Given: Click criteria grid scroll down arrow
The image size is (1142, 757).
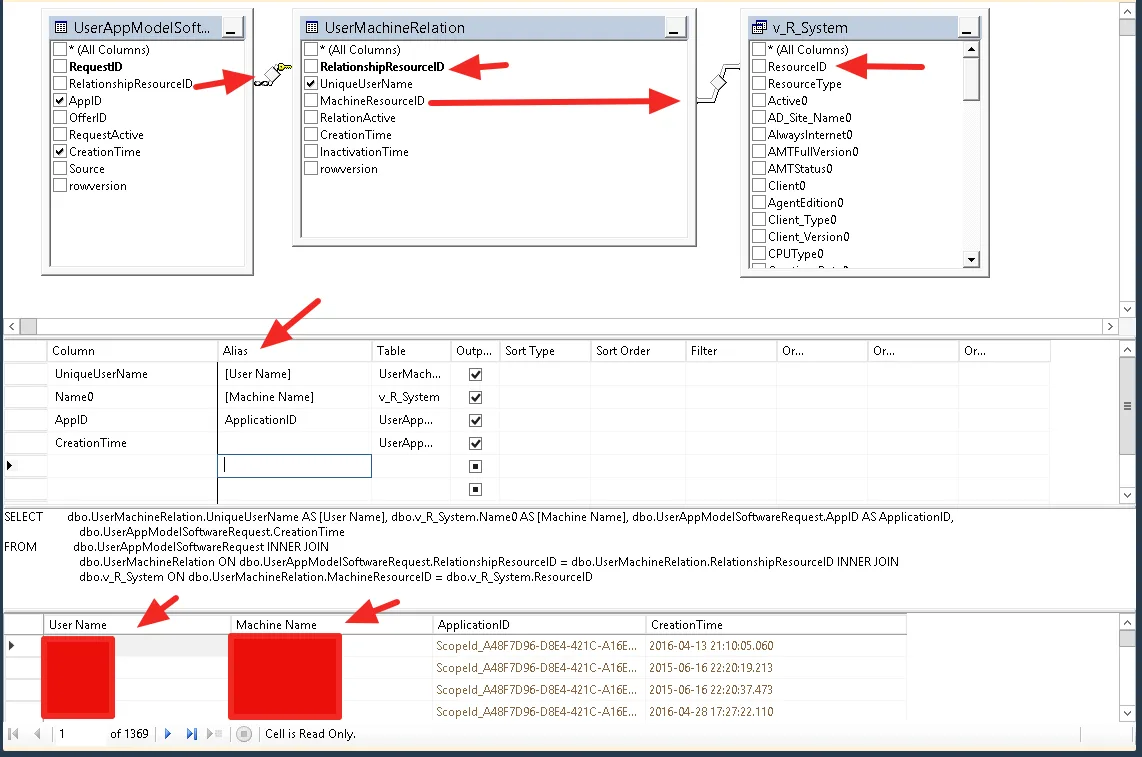Looking at the screenshot, I should click(x=1127, y=495).
